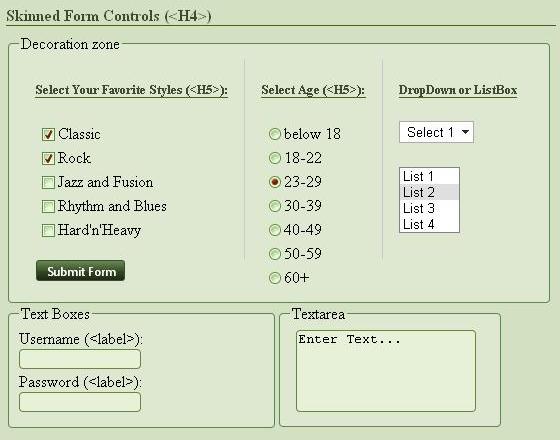The height and width of the screenshot is (440, 560).
Task: Select the 40-49 age option
Action: [x=275, y=230]
